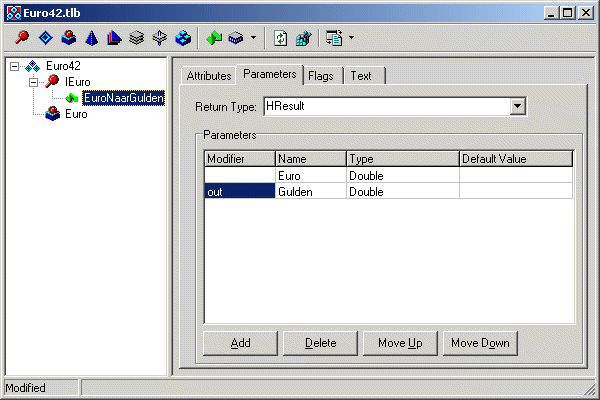This screenshot has width=600, height=400.
Task: Click the Add parameter button
Action: [x=240, y=343]
